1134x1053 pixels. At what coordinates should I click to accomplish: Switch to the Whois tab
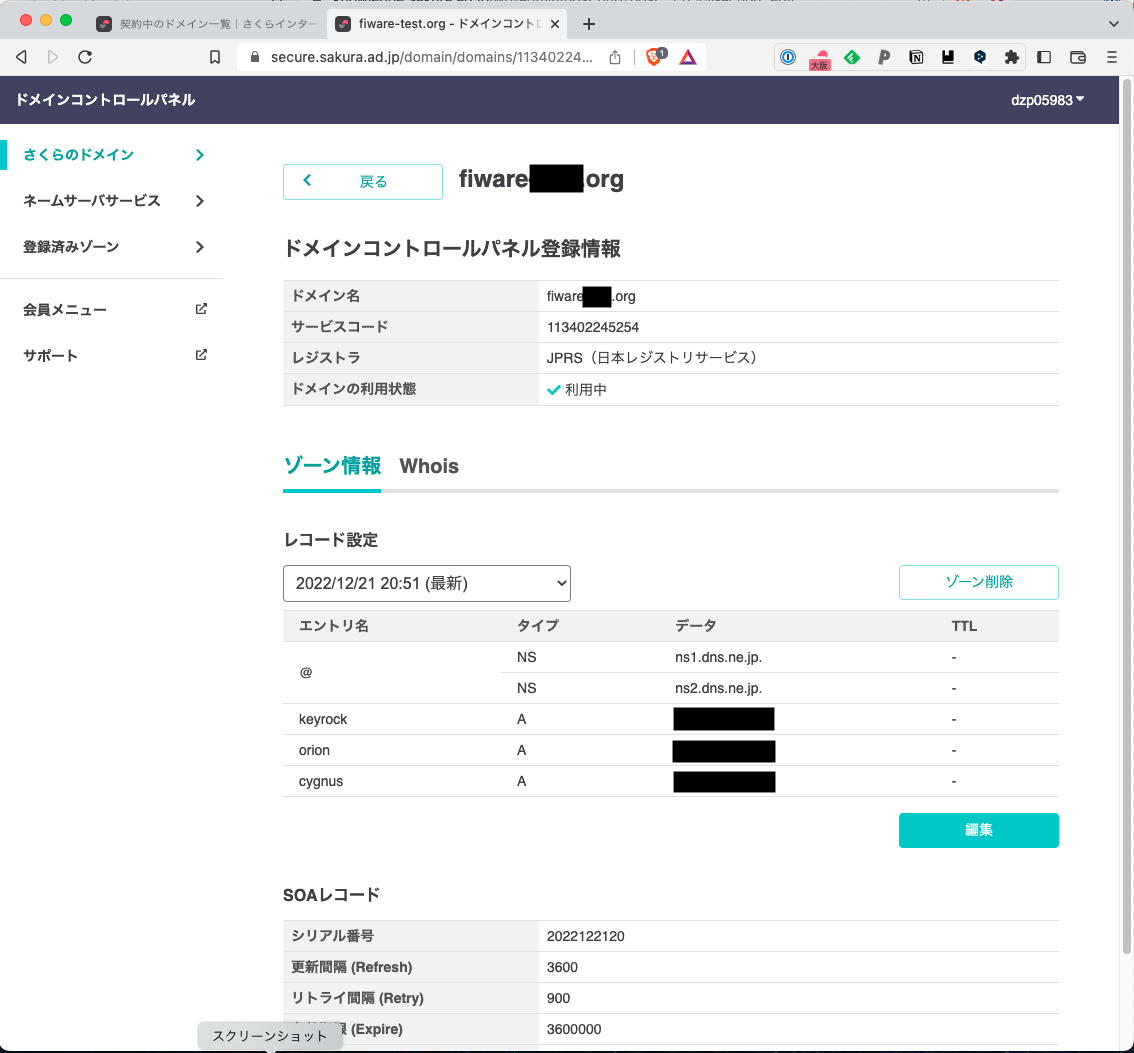pyautogui.click(x=429, y=466)
